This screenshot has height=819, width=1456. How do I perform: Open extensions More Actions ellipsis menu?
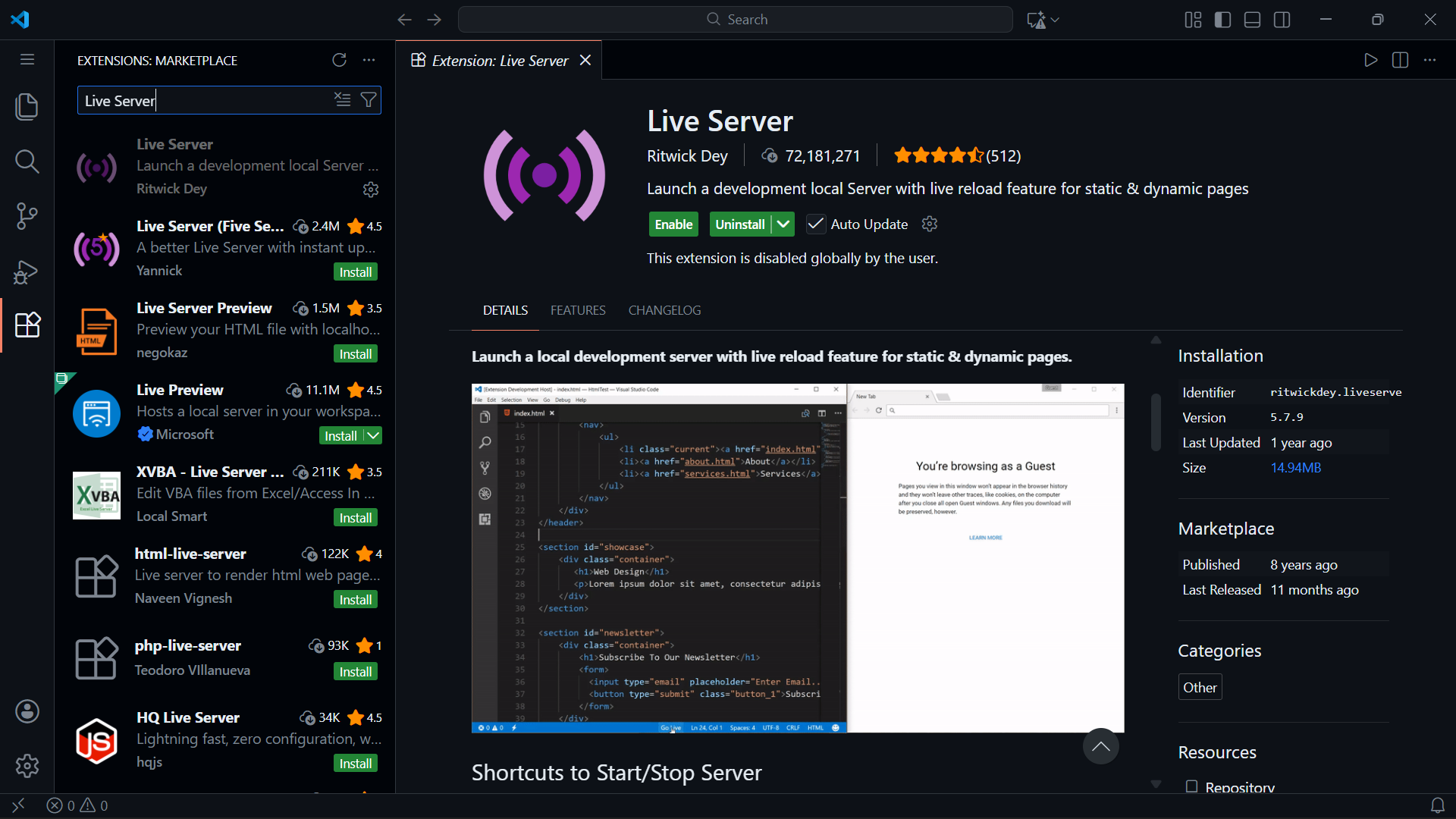(369, 60)
